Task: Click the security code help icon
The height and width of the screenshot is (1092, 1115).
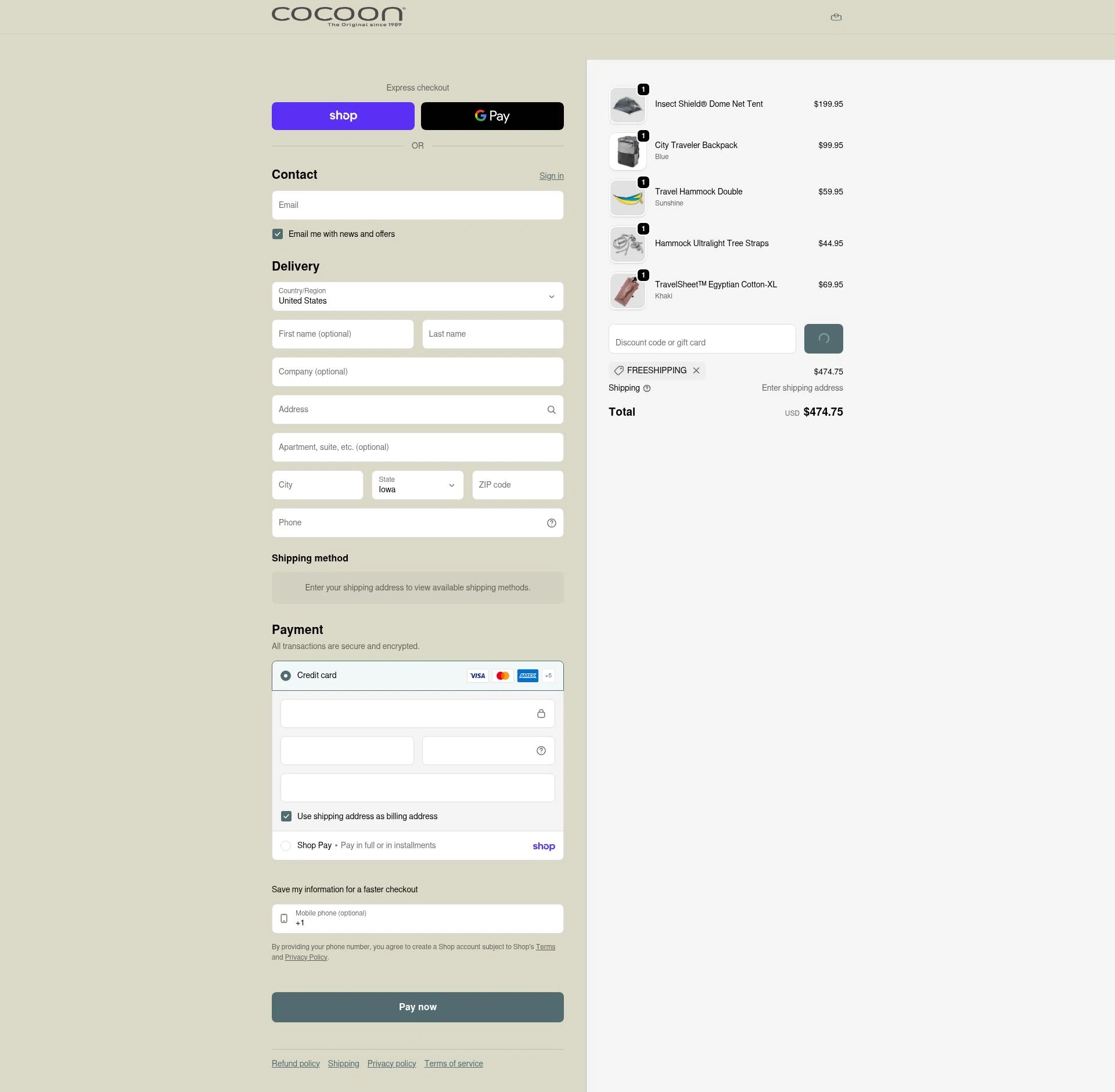Action: pyautogui.click(x=541, y=751)
